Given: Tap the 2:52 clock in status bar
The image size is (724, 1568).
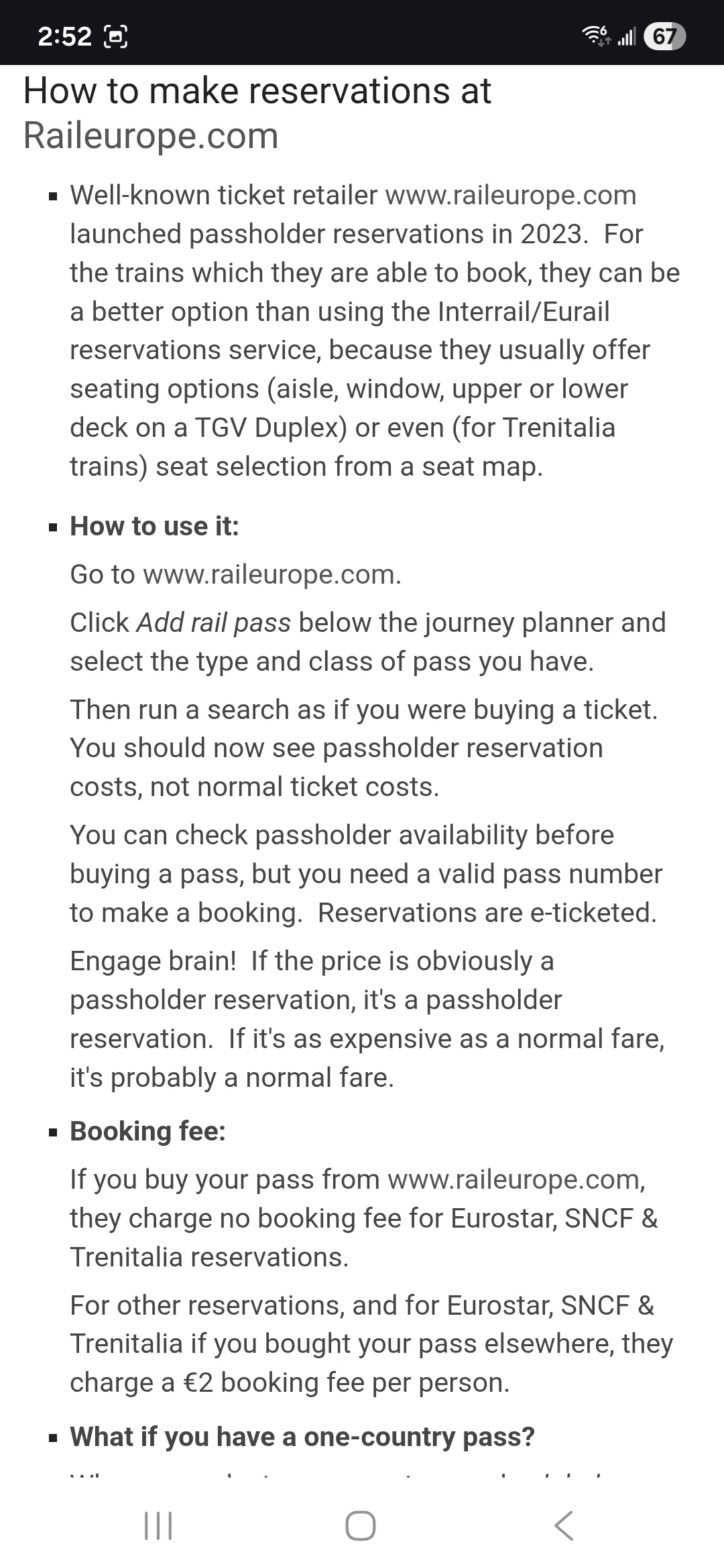Looking at the screenshot, I should 64,36.
